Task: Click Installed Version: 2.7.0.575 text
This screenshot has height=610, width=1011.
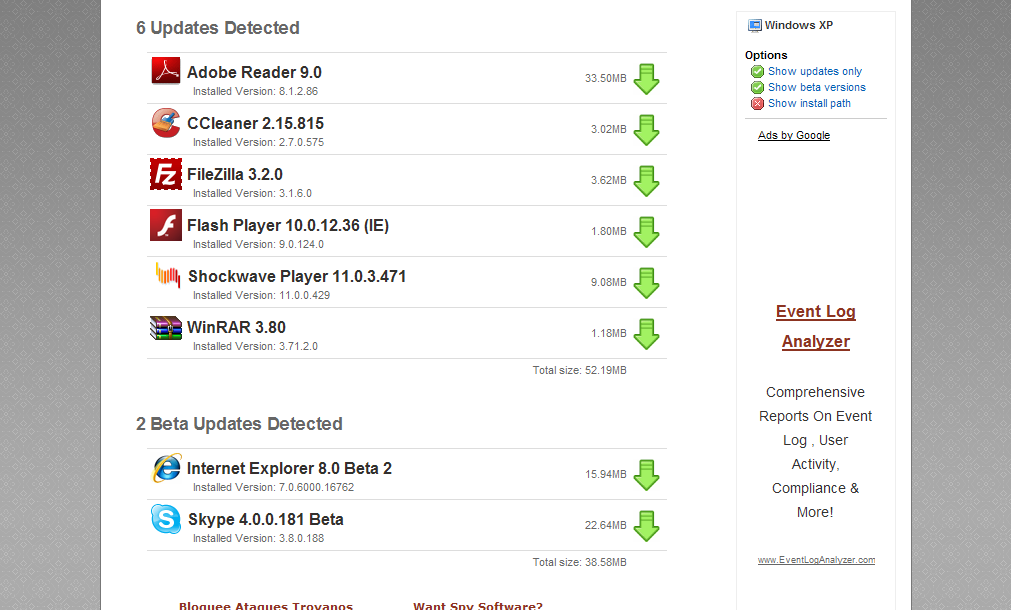Action: [x=259, y=143]
